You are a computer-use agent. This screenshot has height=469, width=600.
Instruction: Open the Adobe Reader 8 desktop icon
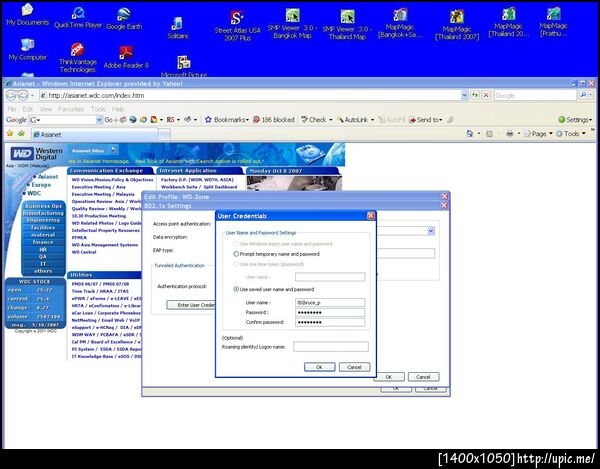pyautogui.click(x=126, y=57)
